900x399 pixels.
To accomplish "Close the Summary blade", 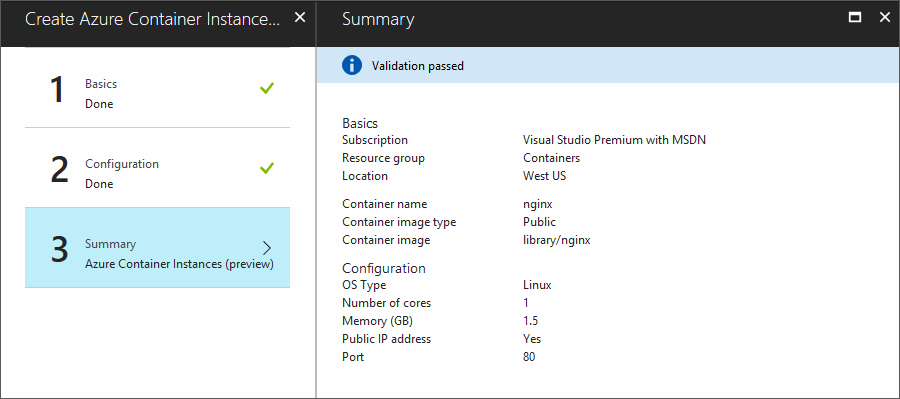I will (x=885, y=18).
